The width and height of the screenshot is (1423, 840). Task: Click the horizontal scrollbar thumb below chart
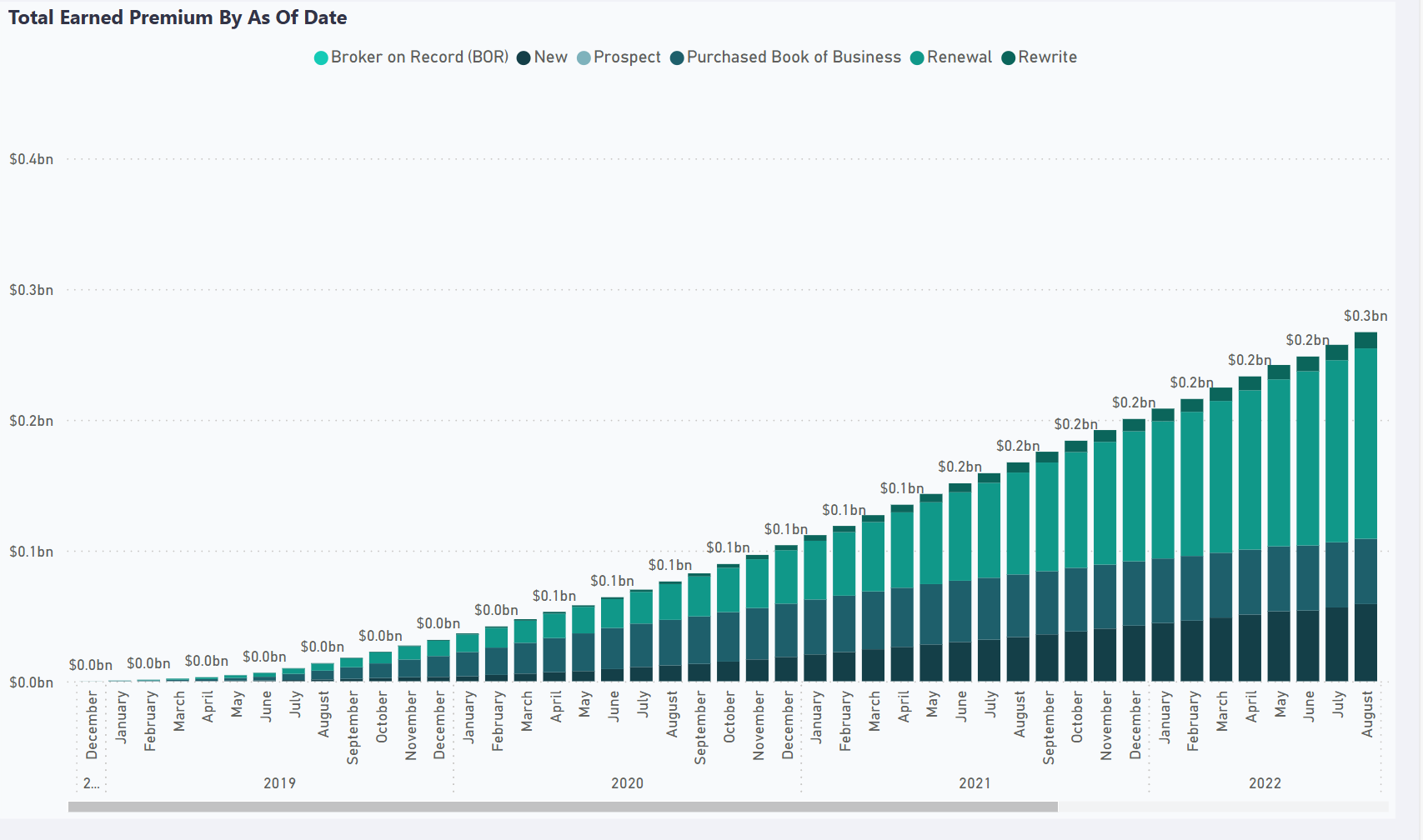coord(563,807)
